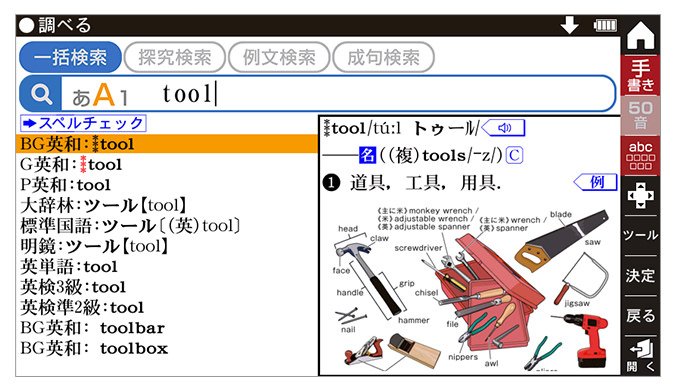Select the 成句検索 tab
Screen dimensions: 675x390
pyautogui.click(x=384, y=57)
